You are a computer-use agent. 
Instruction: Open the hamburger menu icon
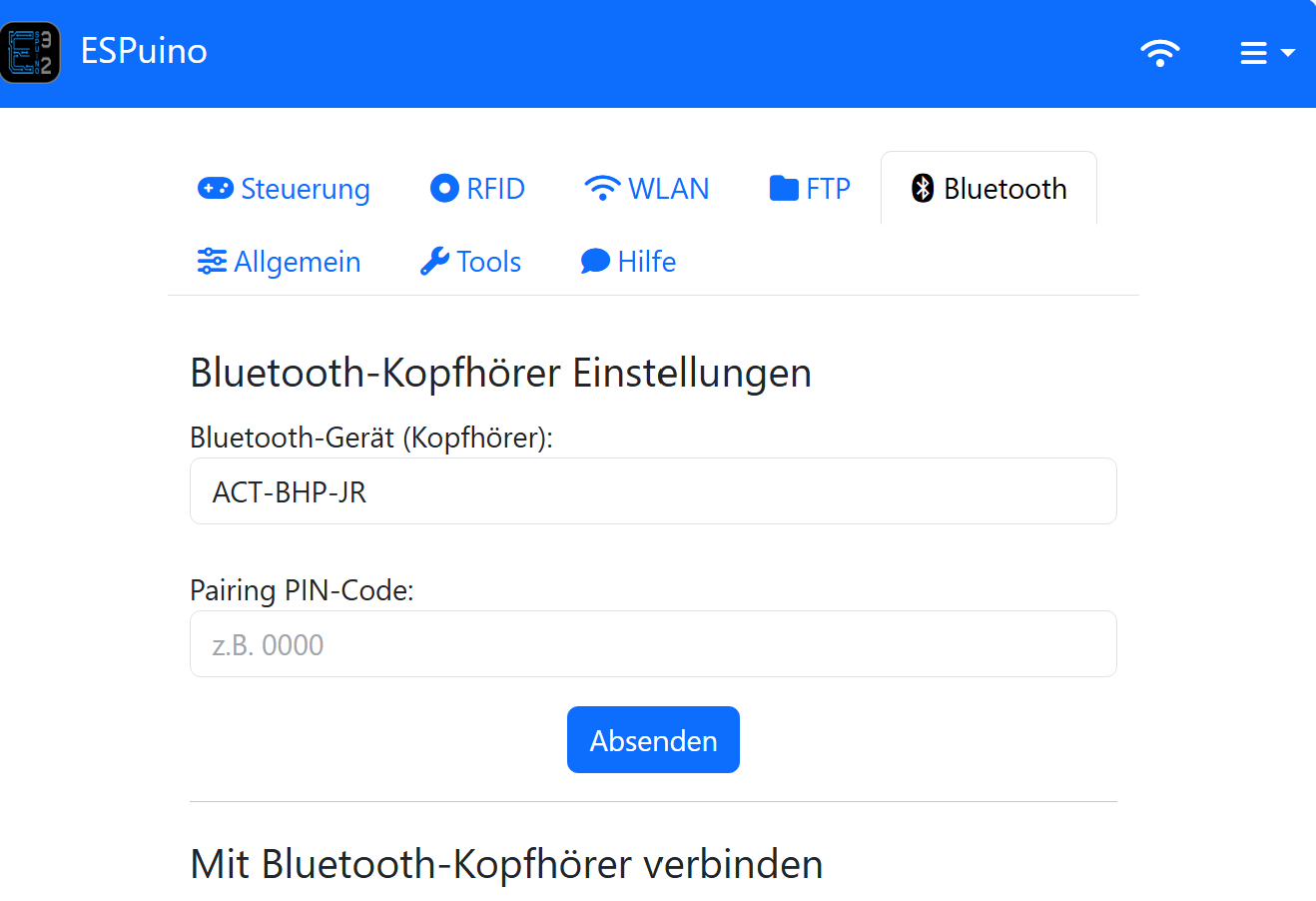pyautogui.click(x=1253, y=53)
